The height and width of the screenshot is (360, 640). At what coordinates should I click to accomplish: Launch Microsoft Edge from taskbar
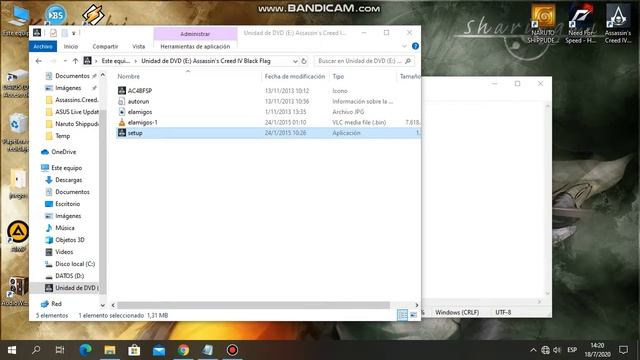point(85,350)
